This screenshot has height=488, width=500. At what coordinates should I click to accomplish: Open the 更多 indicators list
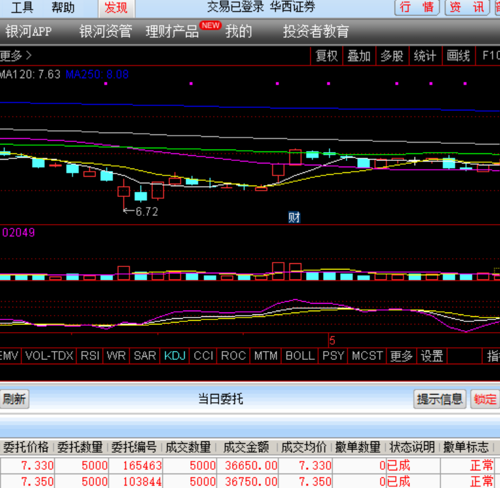coord(401,356)
